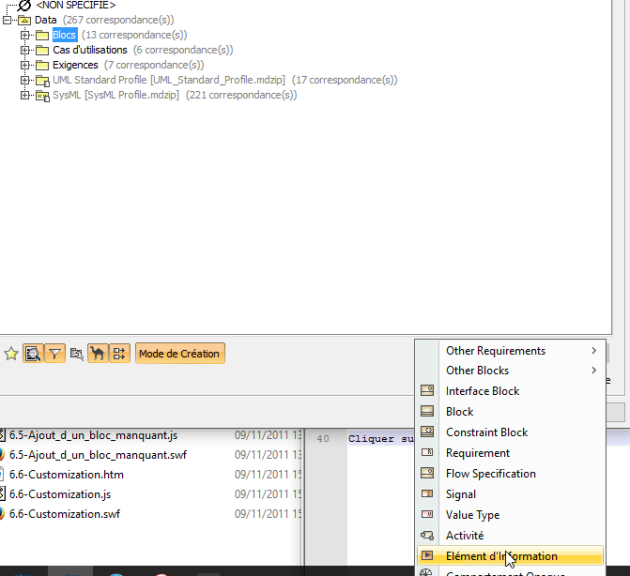Click the Requirement icon in menu
Screen dimensions: 630x576
[427, 453]
